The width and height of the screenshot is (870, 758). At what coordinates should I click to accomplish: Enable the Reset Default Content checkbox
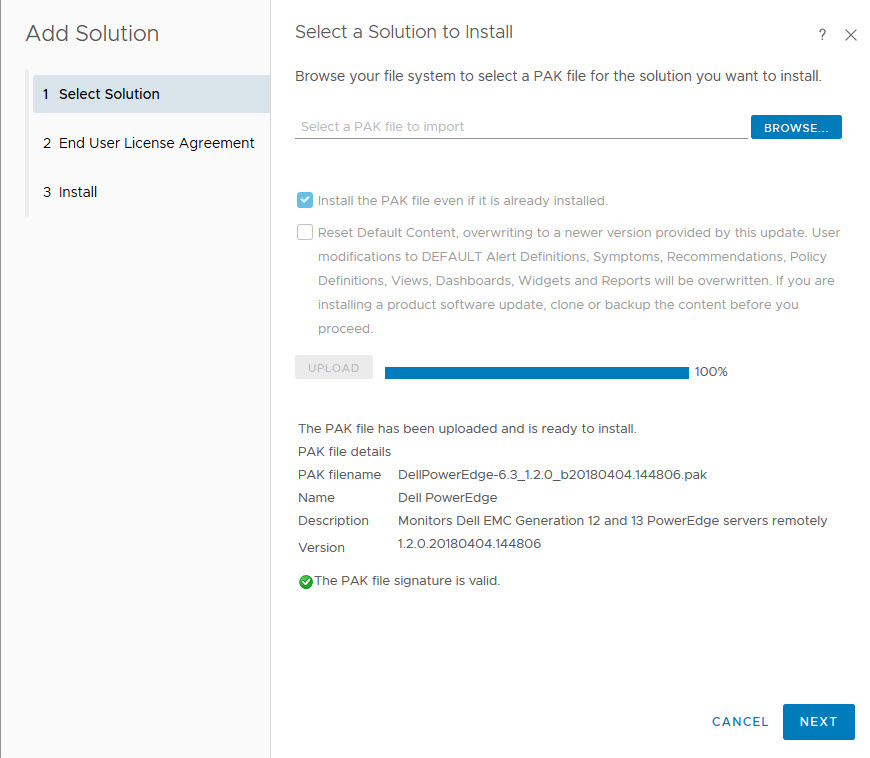pyautogui.click(x=305, y=233)
